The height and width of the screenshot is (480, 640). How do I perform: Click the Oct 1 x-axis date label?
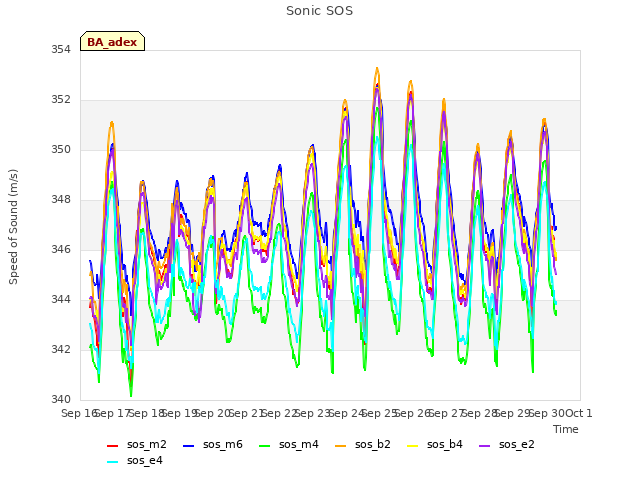578,413
